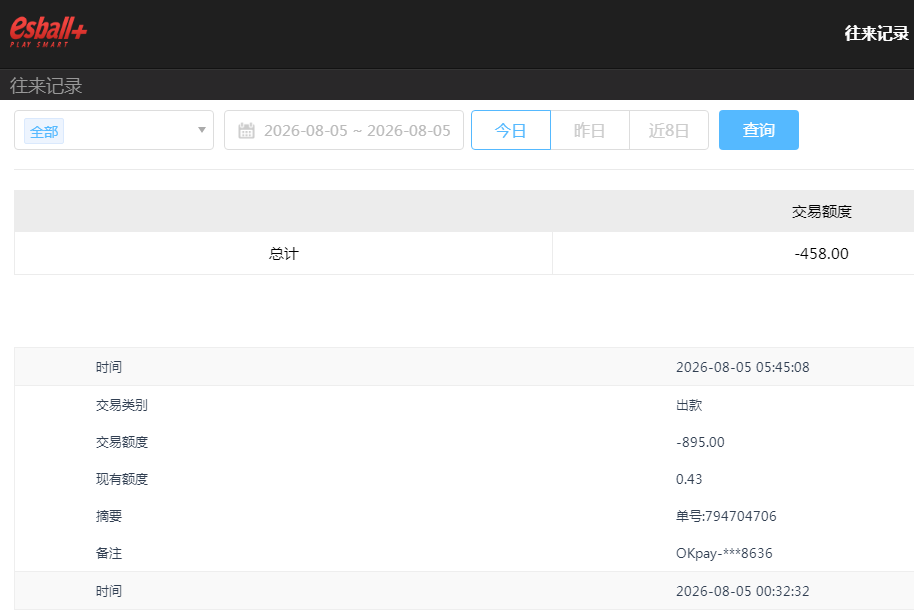Select the 近8日 filter tab
Screen dimensions: 914x610
[x=669, y=130]
